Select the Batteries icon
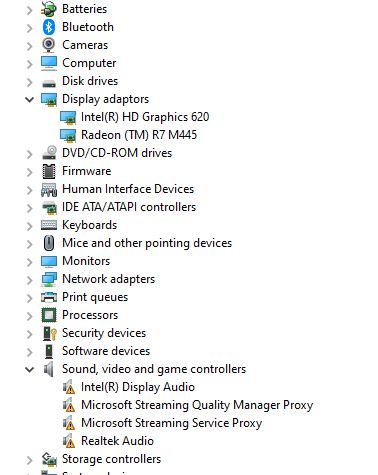 click(x=49, y=9)
